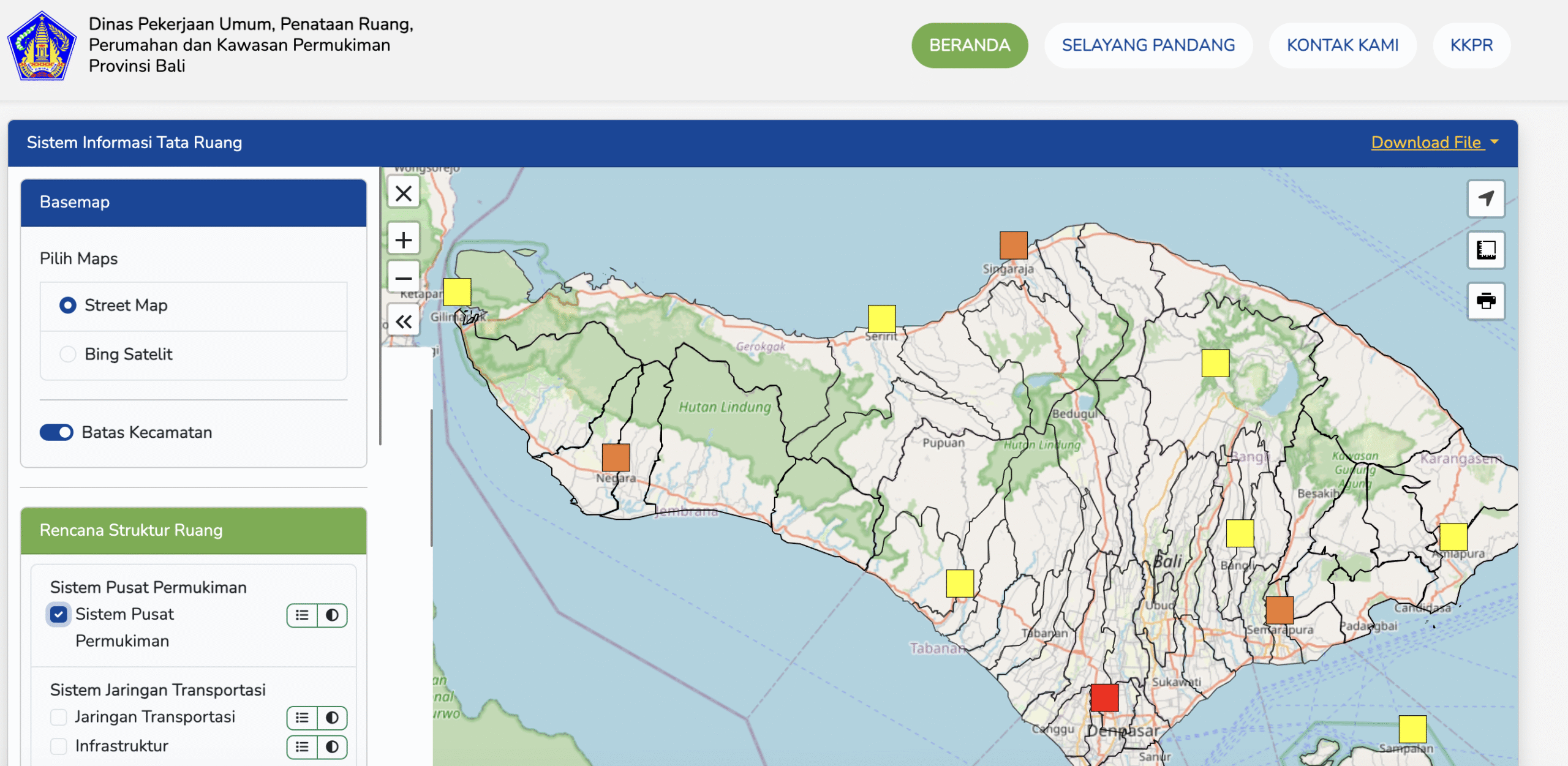Click the map zoom in plus button

403,239
